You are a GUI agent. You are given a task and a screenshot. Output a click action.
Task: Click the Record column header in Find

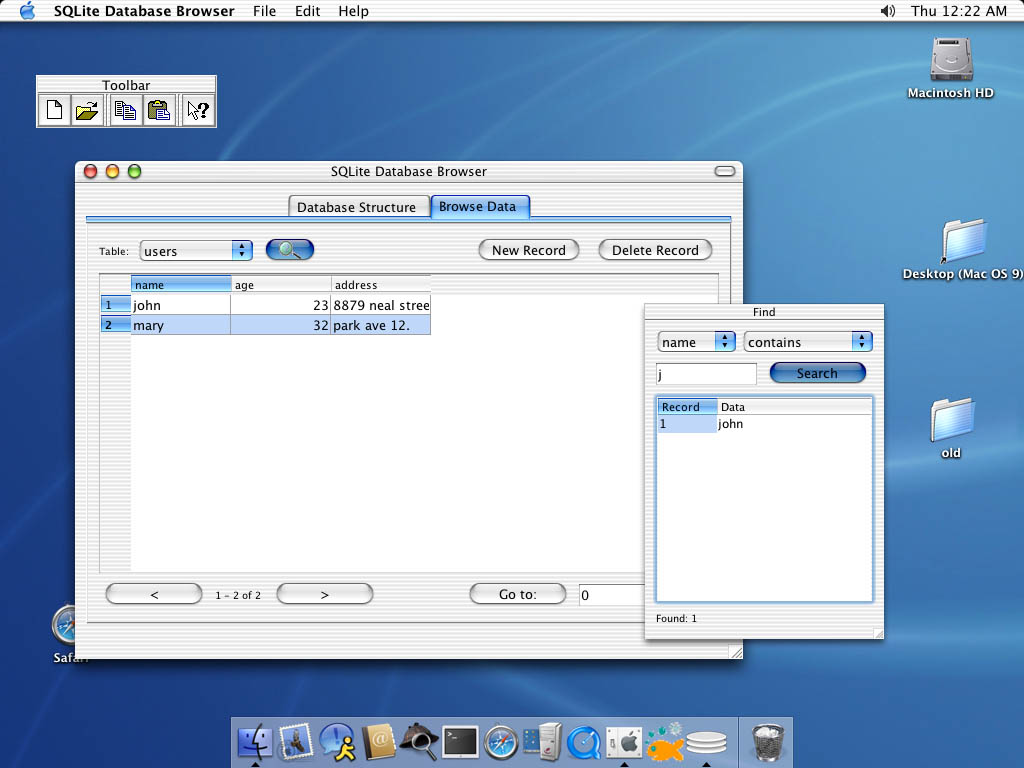pos(687,406)
